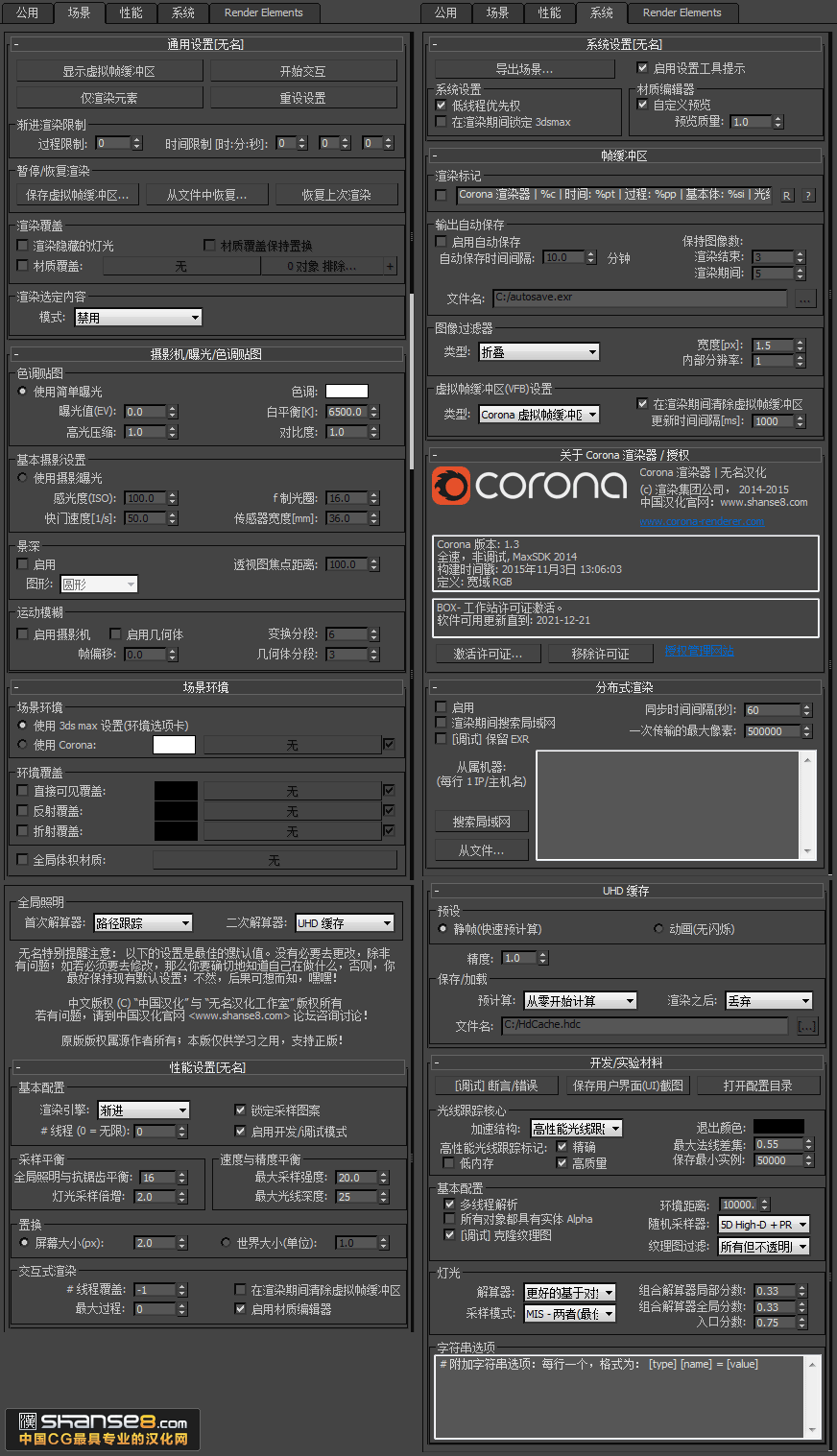Switch to the 性能 tab in left panel
The width and height of the screenshot is (837, 1456).
[x=132, y=12]
